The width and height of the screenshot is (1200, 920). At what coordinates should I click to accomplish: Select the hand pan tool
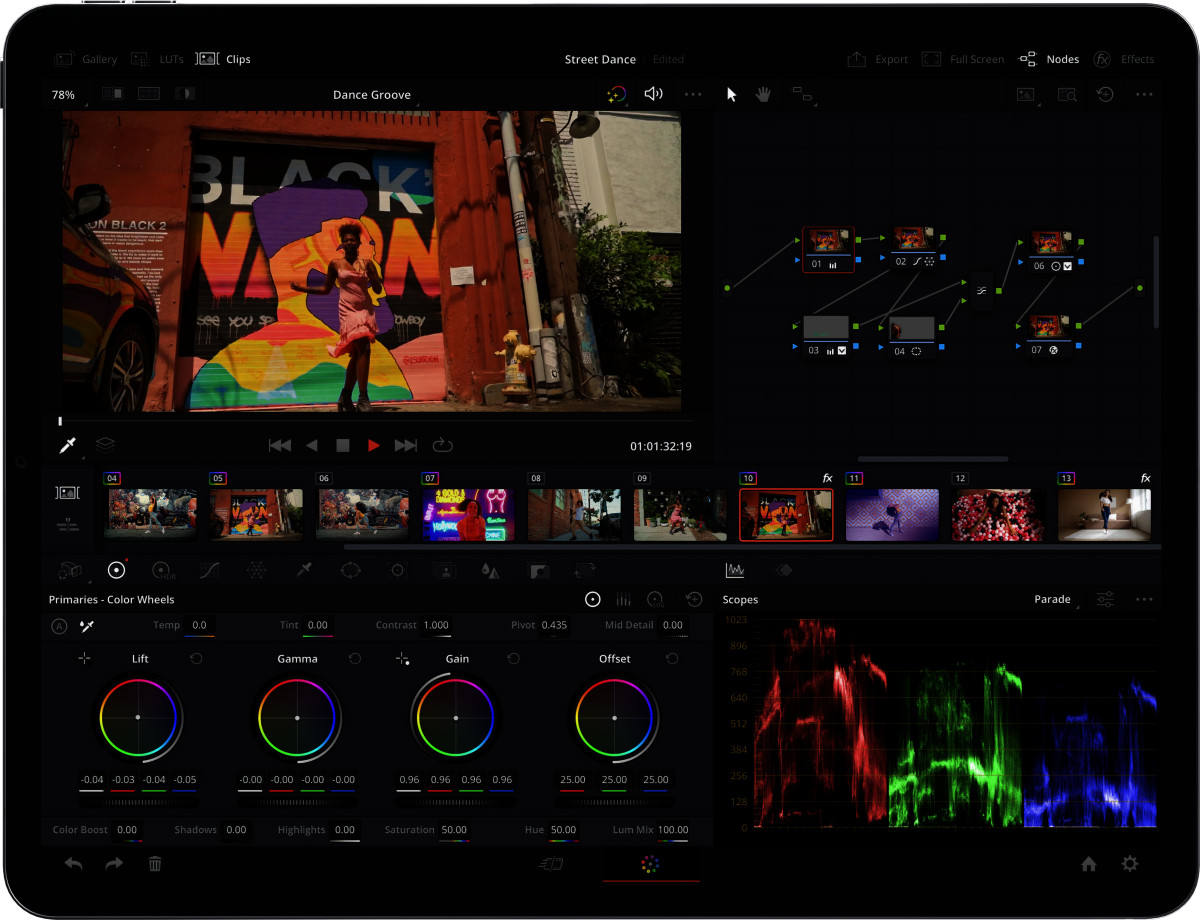763,94
